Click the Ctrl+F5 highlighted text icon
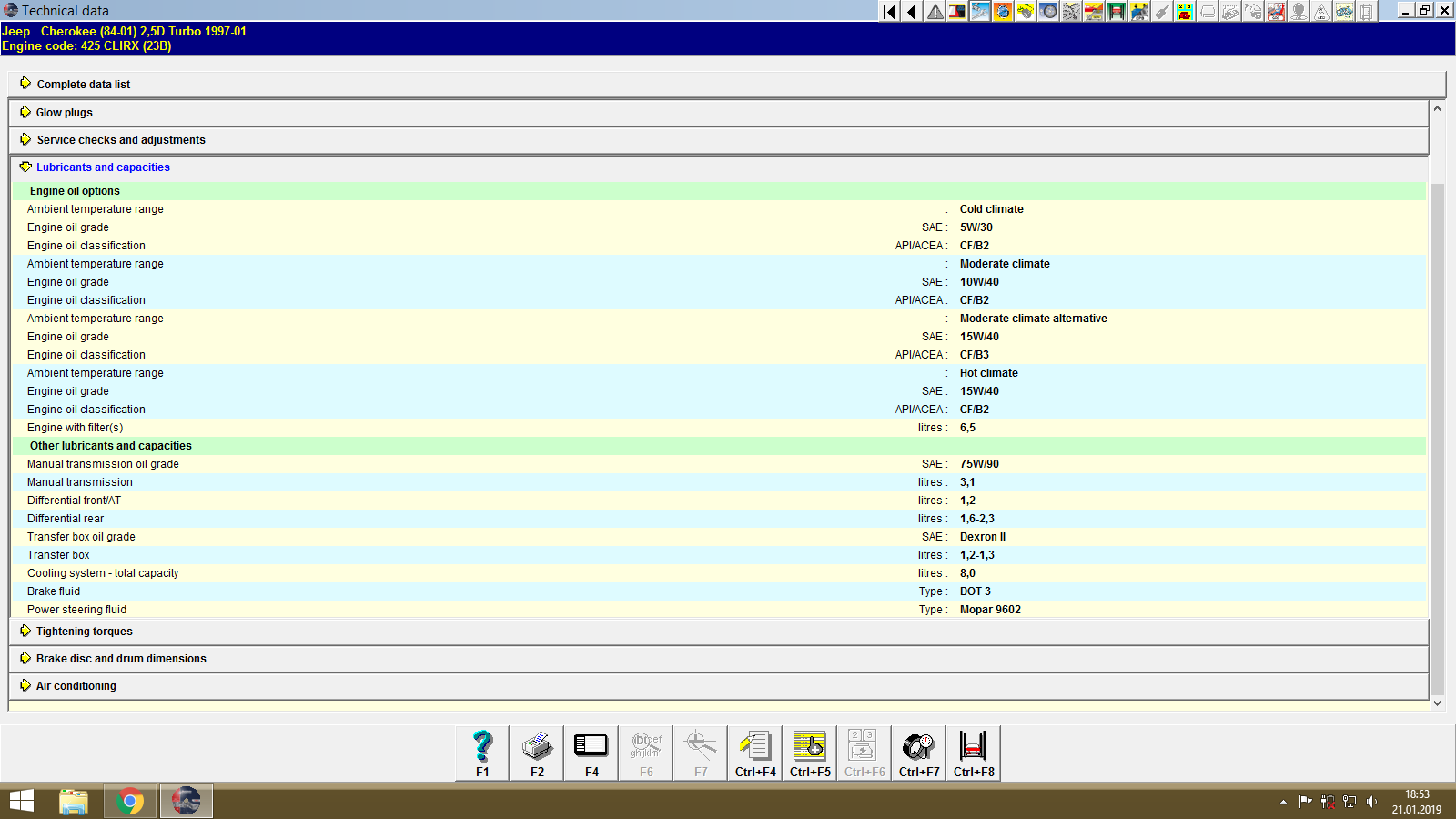Screen dimensions: 1456x819 tap(809, 753)
